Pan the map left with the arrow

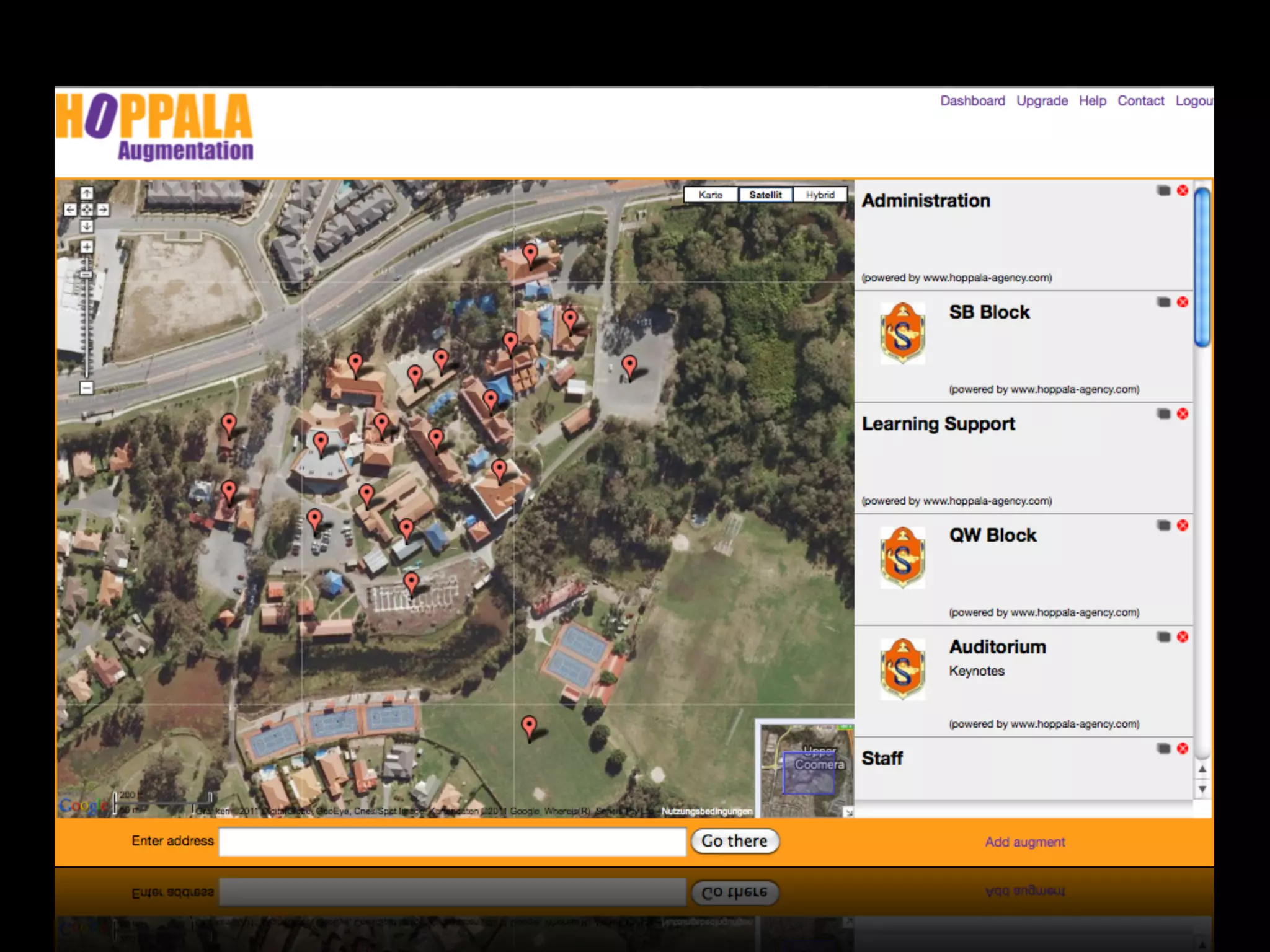pyautogui.click(x=70, y=209)
